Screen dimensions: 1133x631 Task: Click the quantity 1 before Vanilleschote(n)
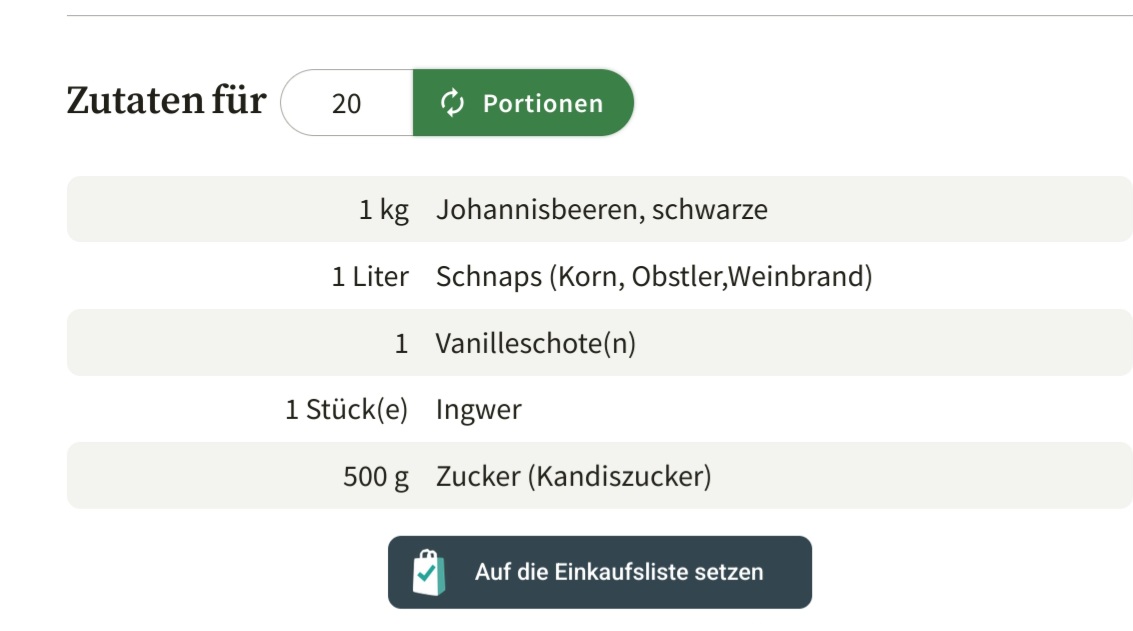point(401,344)
